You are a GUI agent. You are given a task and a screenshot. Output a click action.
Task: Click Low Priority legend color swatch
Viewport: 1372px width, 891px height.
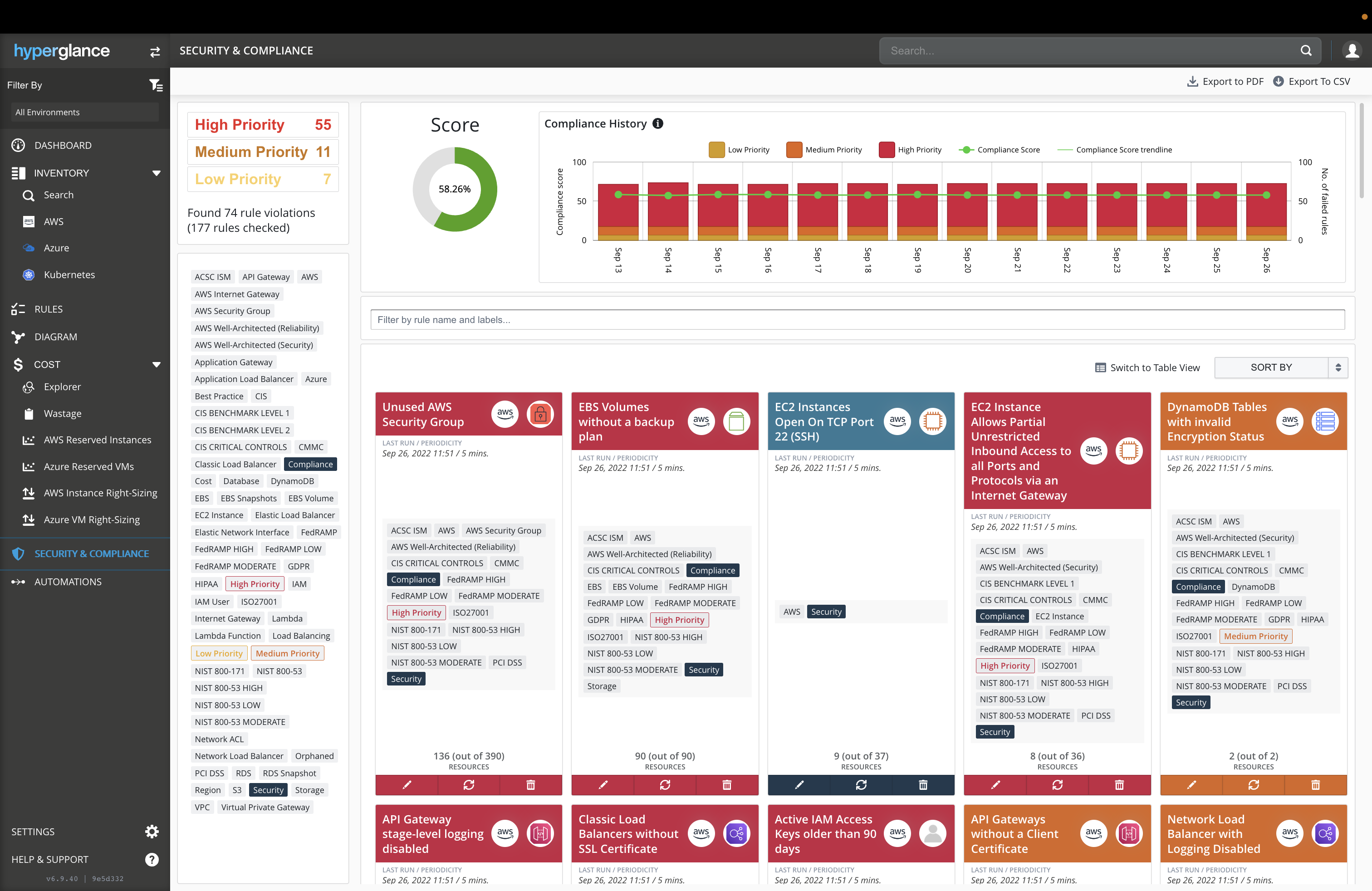[716, 149]
